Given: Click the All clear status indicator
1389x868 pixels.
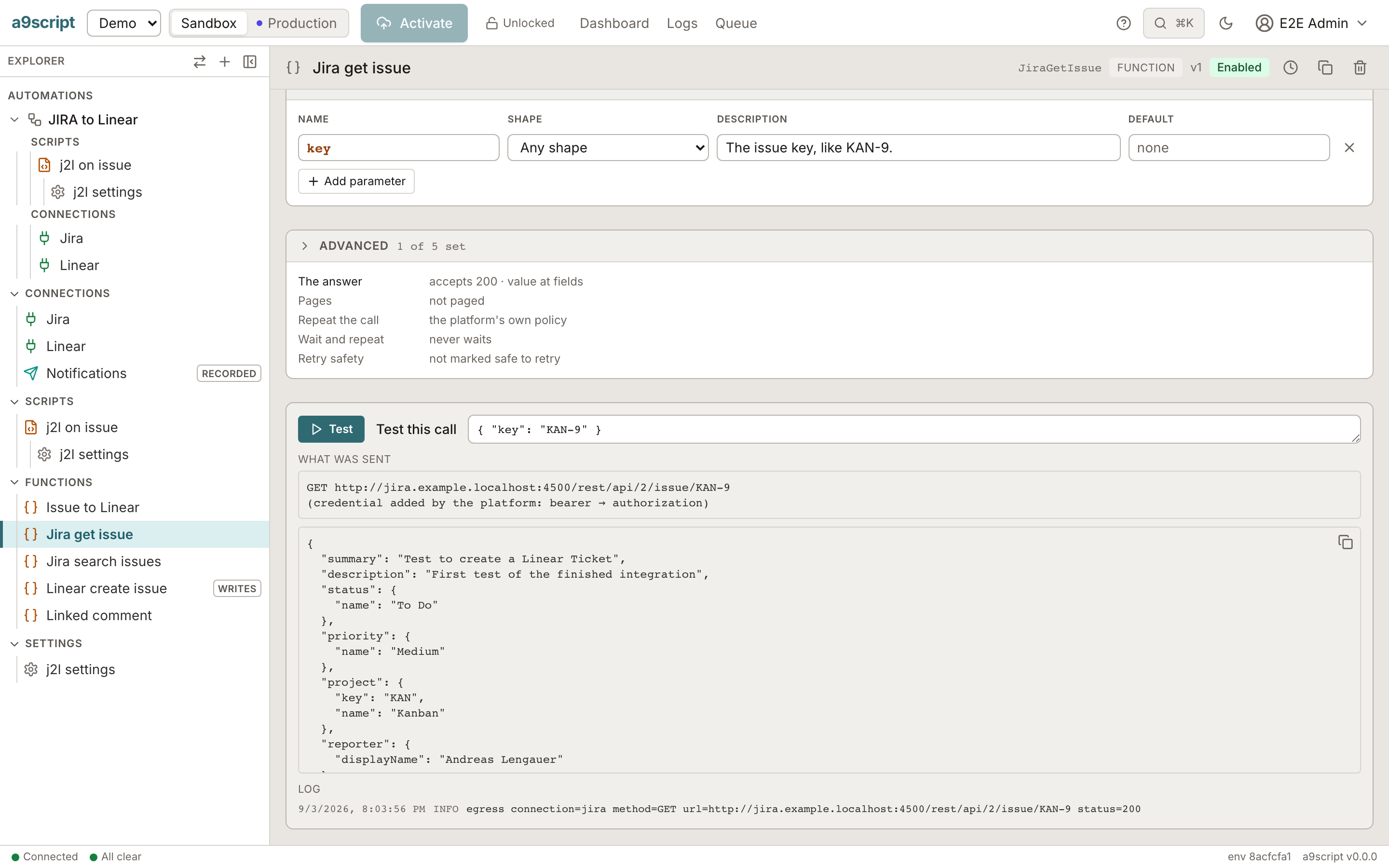Looking at the screenshot, I should [x=115, y=856].
